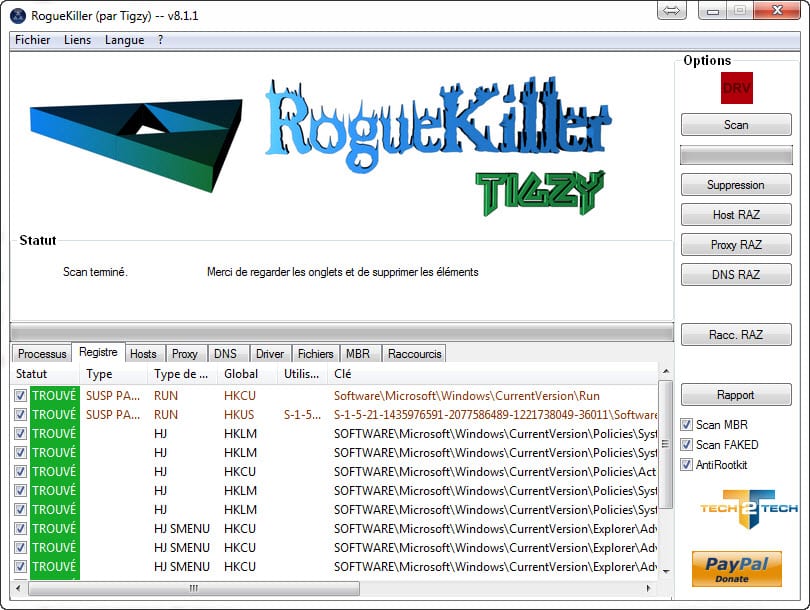Click the results list scroll-up arrow
The height and width of the screenshot is (610, 810).
[666, 371]
